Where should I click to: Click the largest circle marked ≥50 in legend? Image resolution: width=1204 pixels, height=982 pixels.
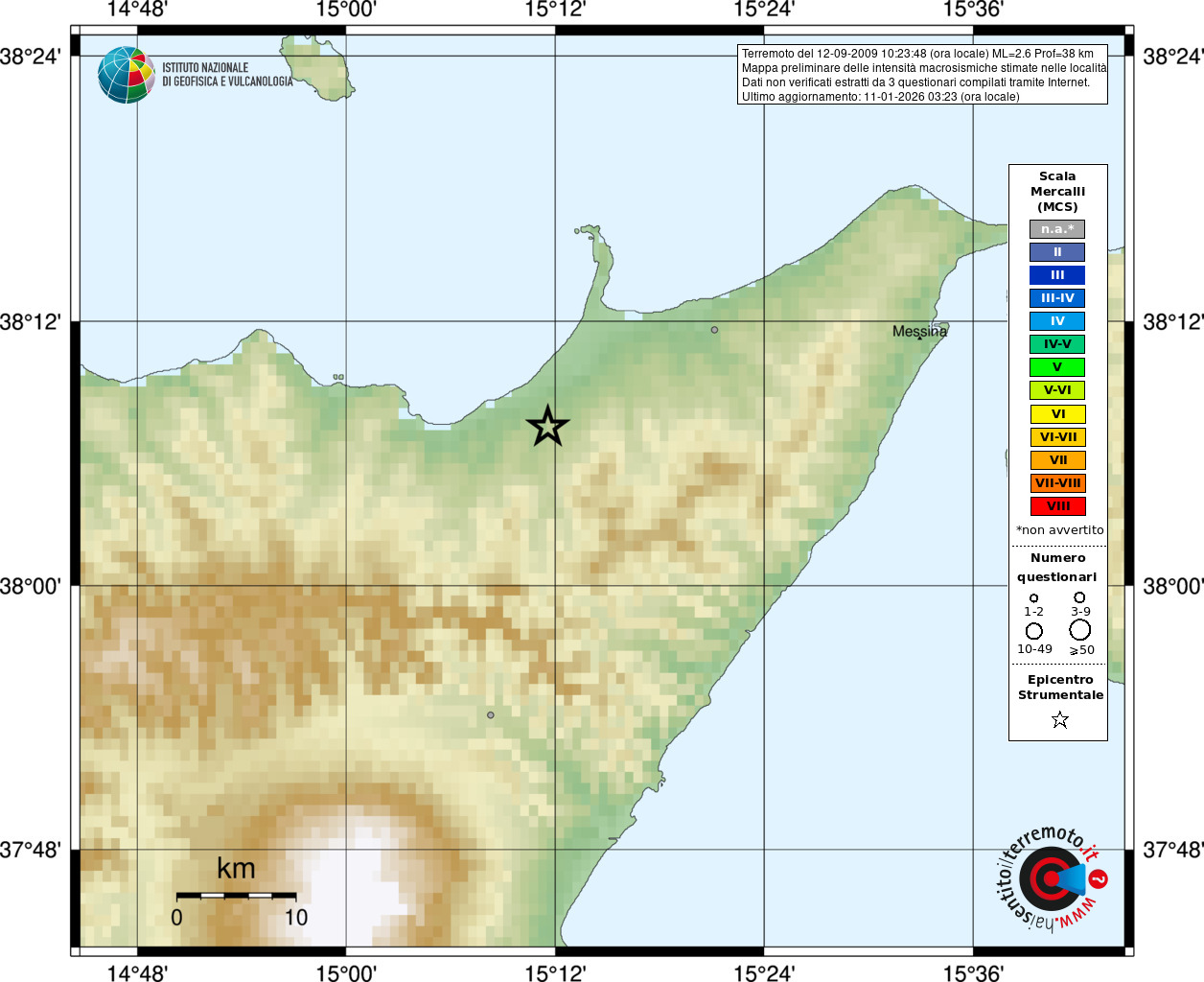1080,630
